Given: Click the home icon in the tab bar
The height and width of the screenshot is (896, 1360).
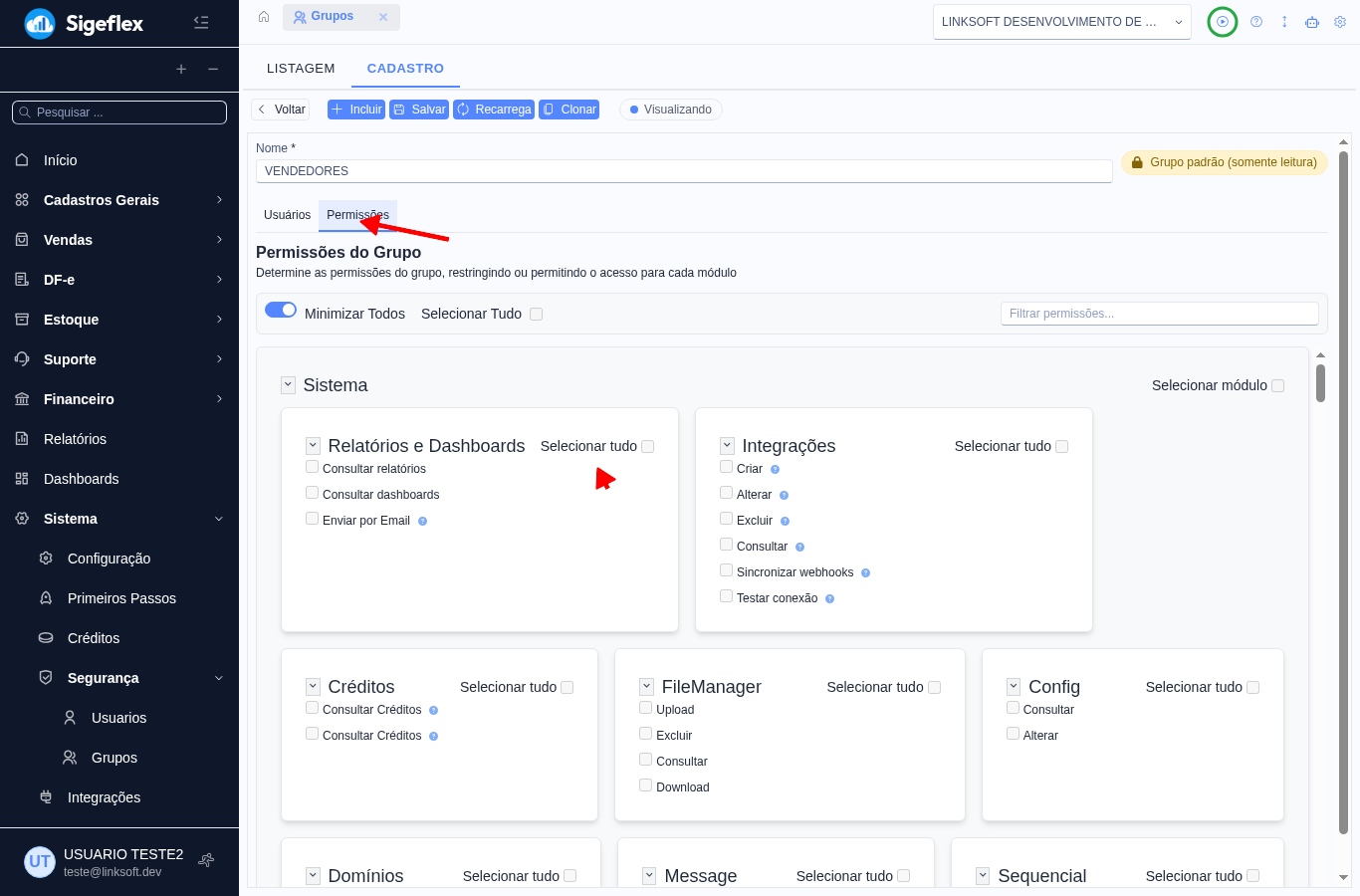Looking at the screenshot, I should [x=264, y=16].
